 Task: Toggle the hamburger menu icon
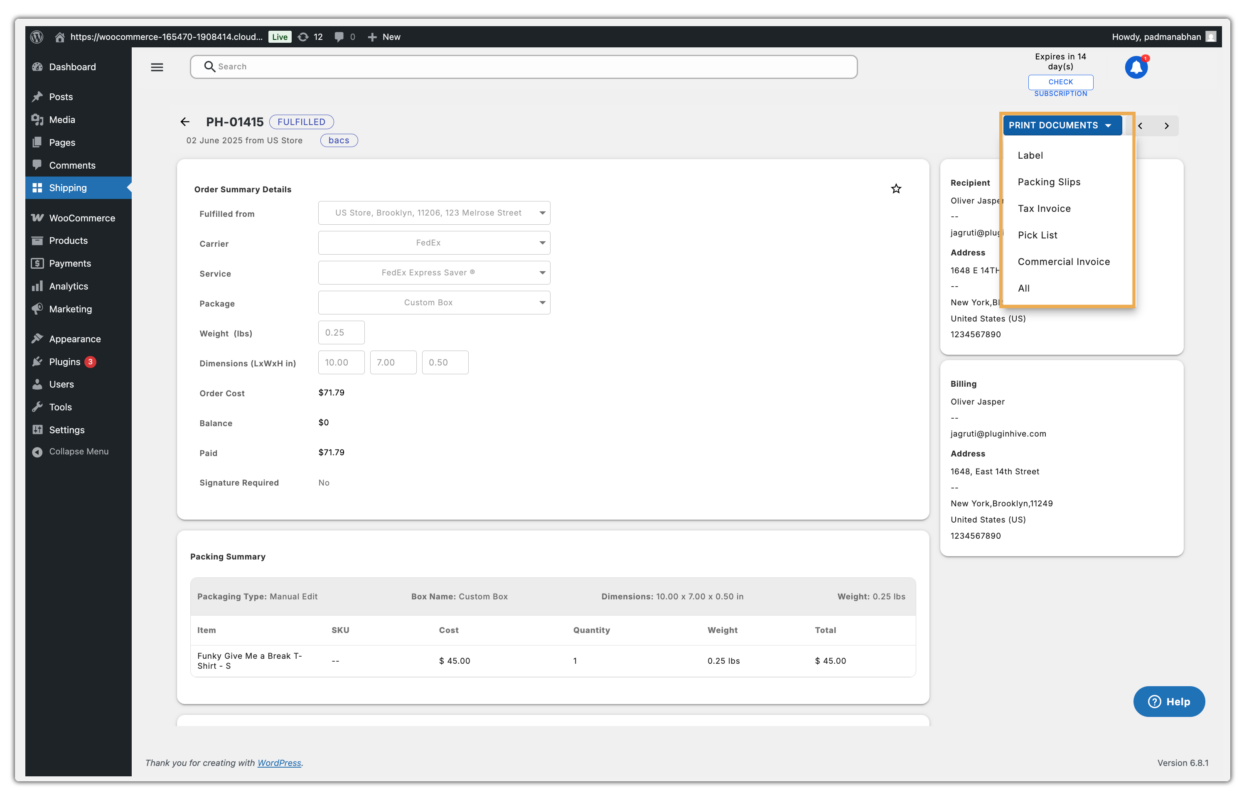point(157,67)
